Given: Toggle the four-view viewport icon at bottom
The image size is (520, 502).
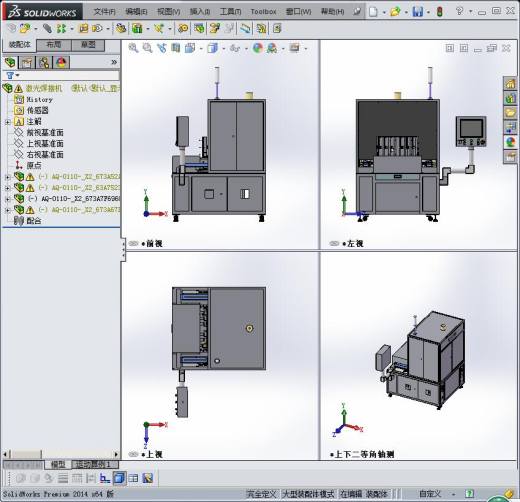Looking at the screenshot, I should tap(133, 478).
